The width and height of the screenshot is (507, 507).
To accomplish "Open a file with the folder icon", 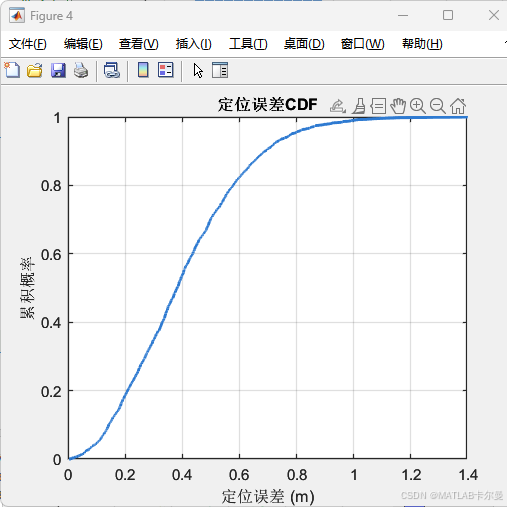I will click(35, 70).
